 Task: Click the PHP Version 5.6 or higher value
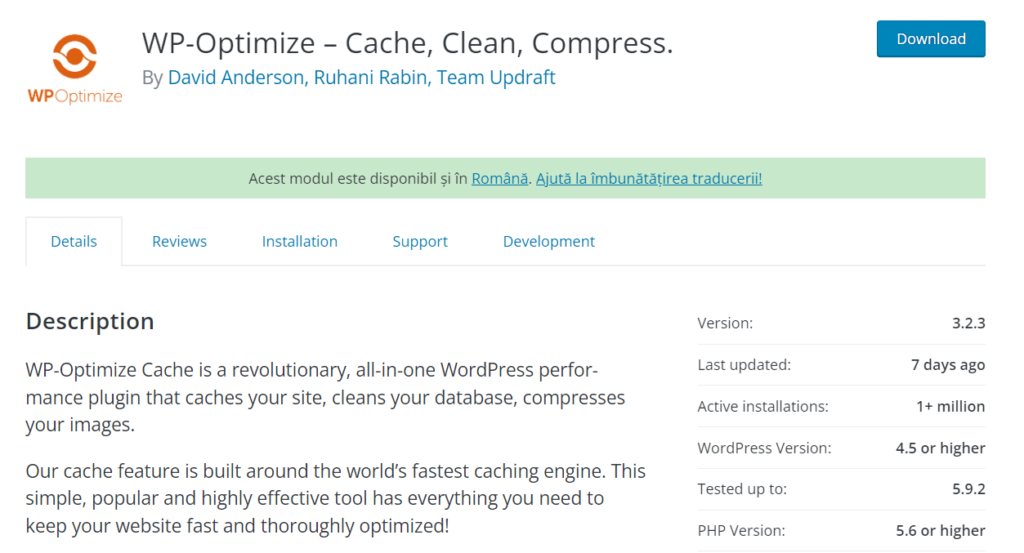tap(940, 530)
